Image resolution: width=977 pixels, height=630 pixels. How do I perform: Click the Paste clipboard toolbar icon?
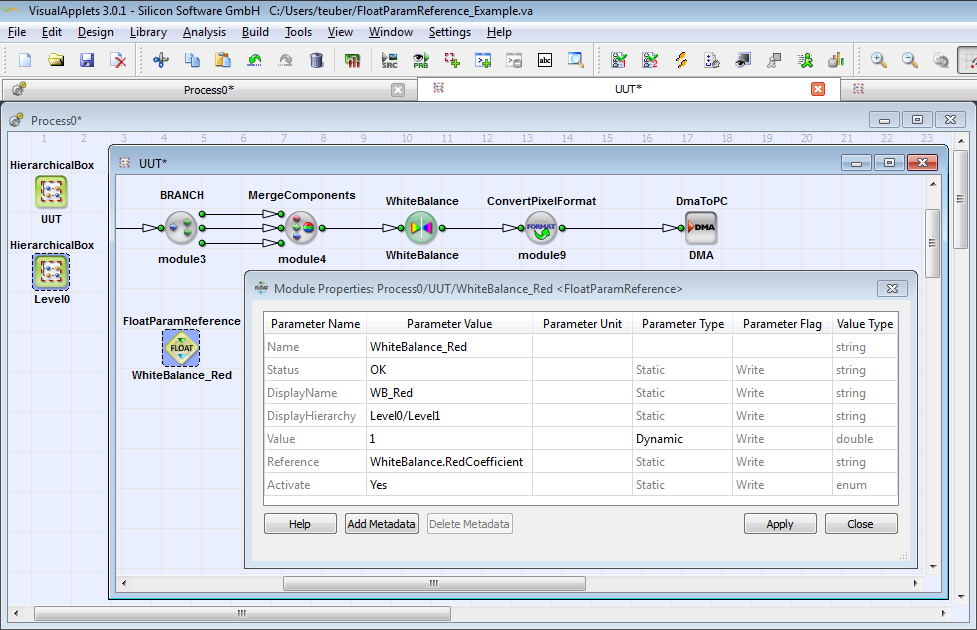[223, 60]
